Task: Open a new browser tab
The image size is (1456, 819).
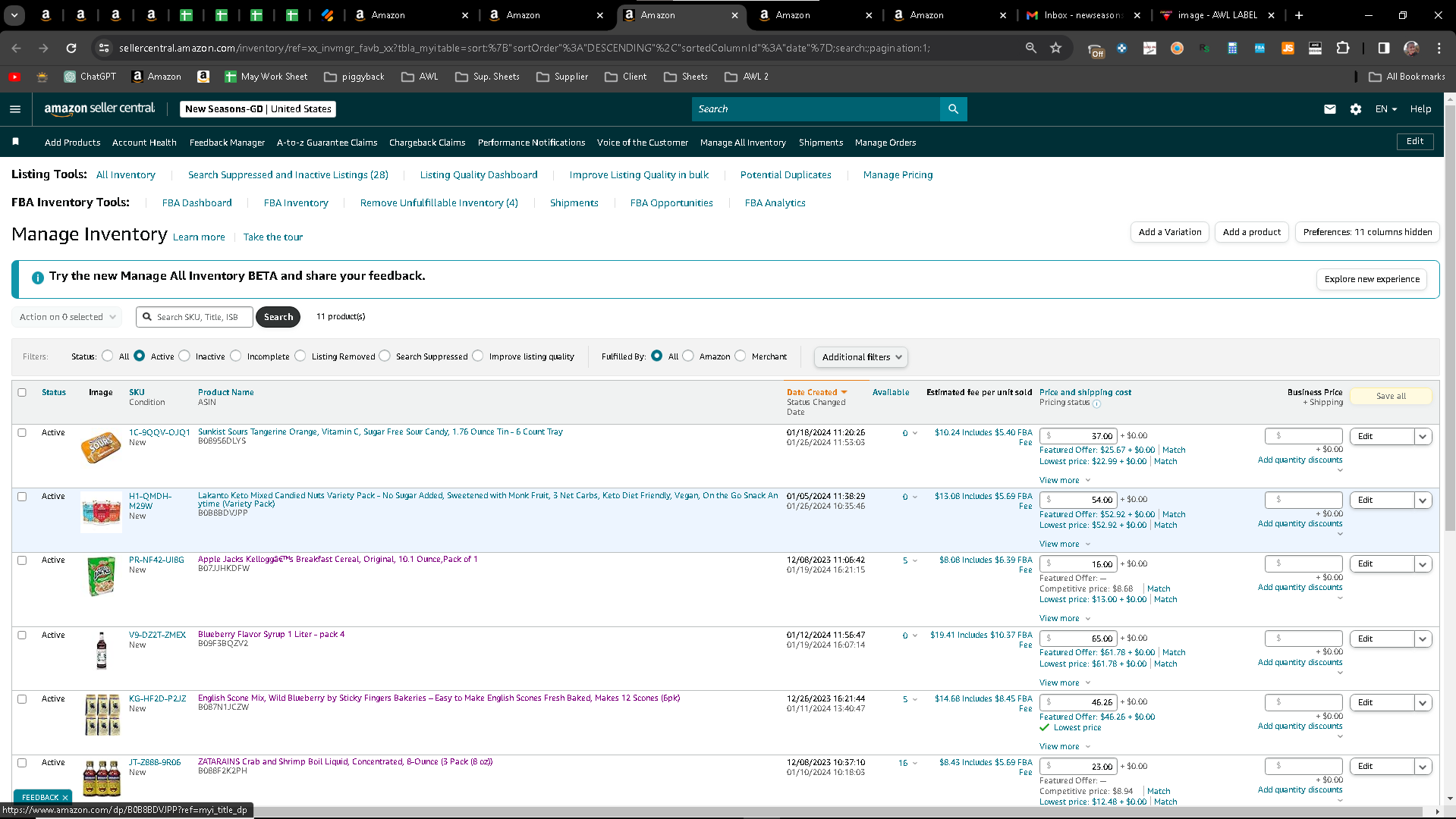Action: pyautogui.click(x=1299, y=15)
